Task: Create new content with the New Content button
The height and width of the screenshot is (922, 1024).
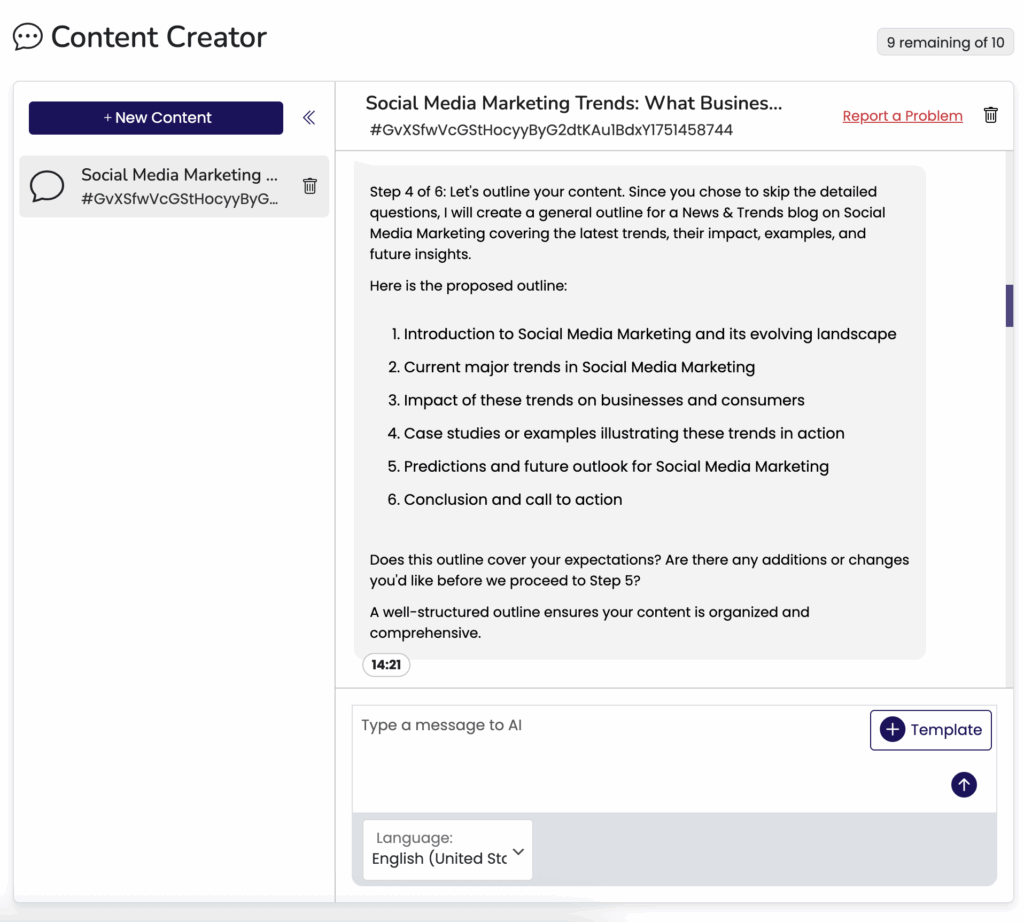Action: (156, 118)
